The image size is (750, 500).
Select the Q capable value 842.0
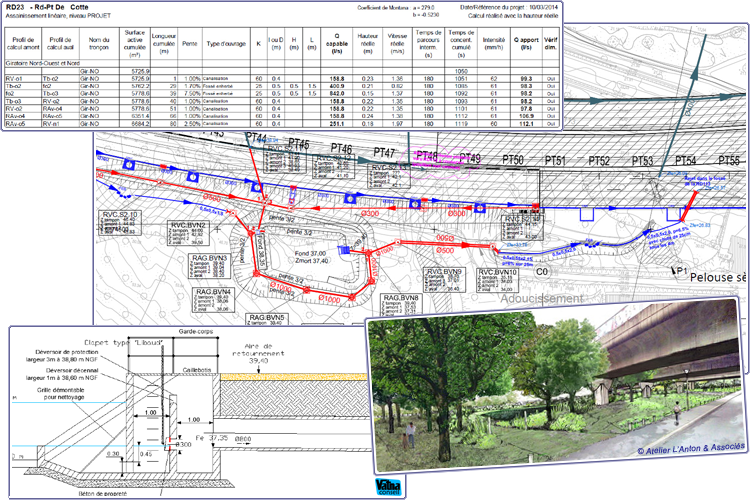click(337, 94)
